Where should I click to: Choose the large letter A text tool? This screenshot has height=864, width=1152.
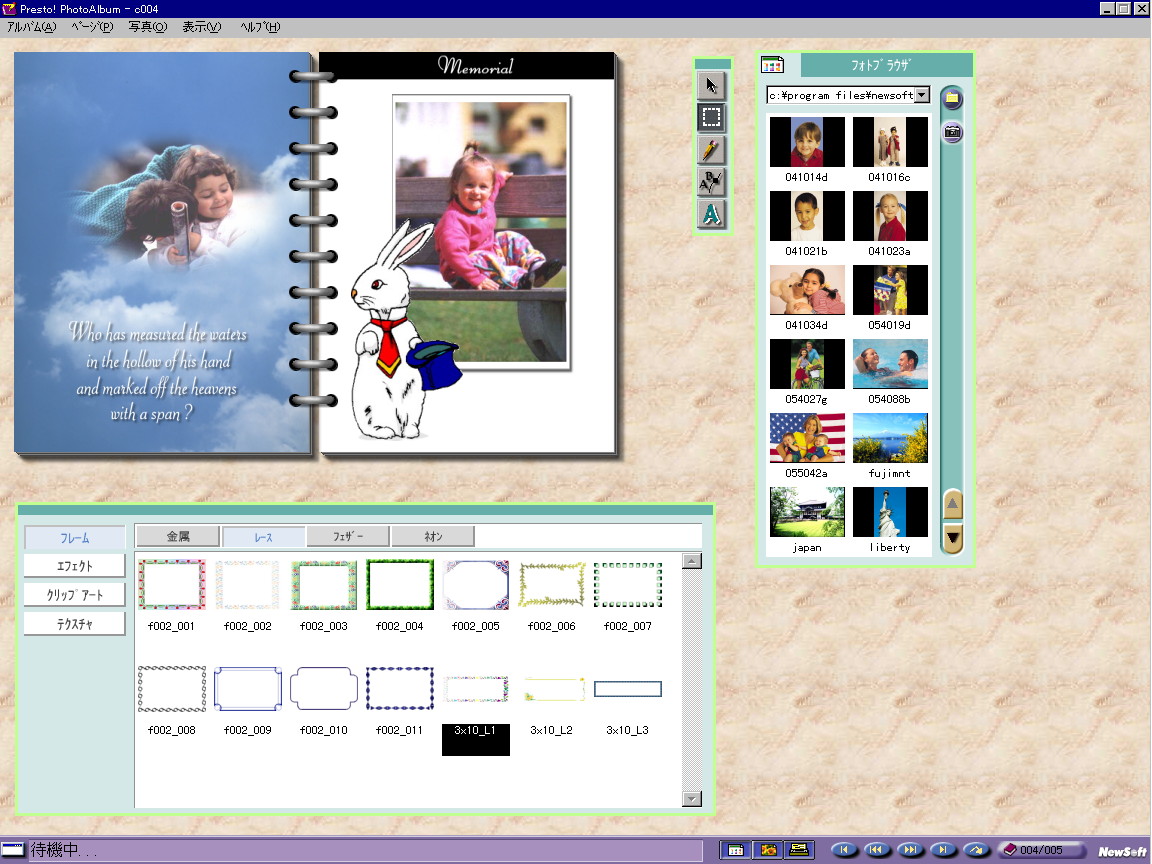coord(711,214)
